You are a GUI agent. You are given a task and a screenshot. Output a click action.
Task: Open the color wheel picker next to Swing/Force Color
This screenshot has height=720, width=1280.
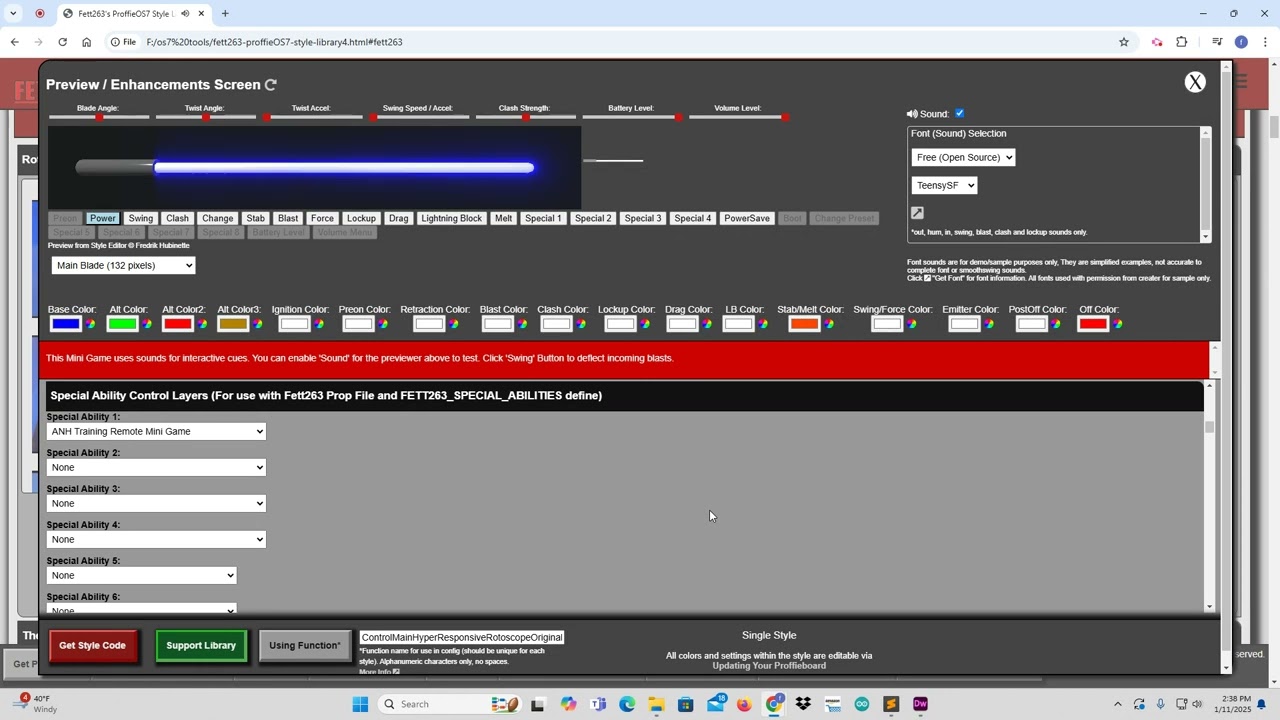coord(912,324)
